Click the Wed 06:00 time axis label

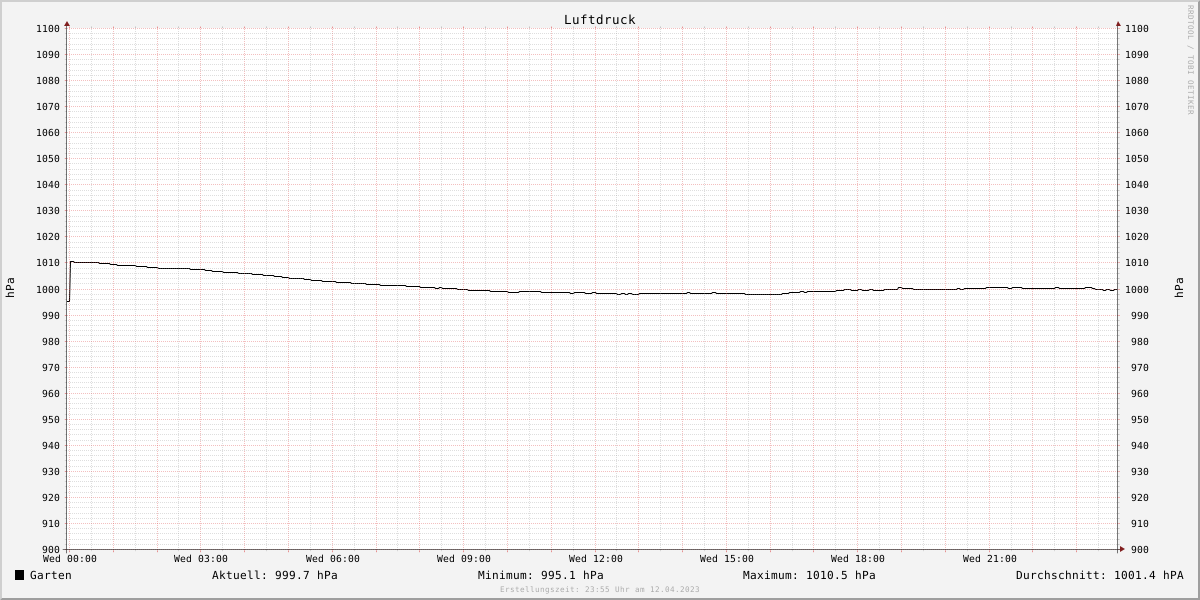point(333,559)
